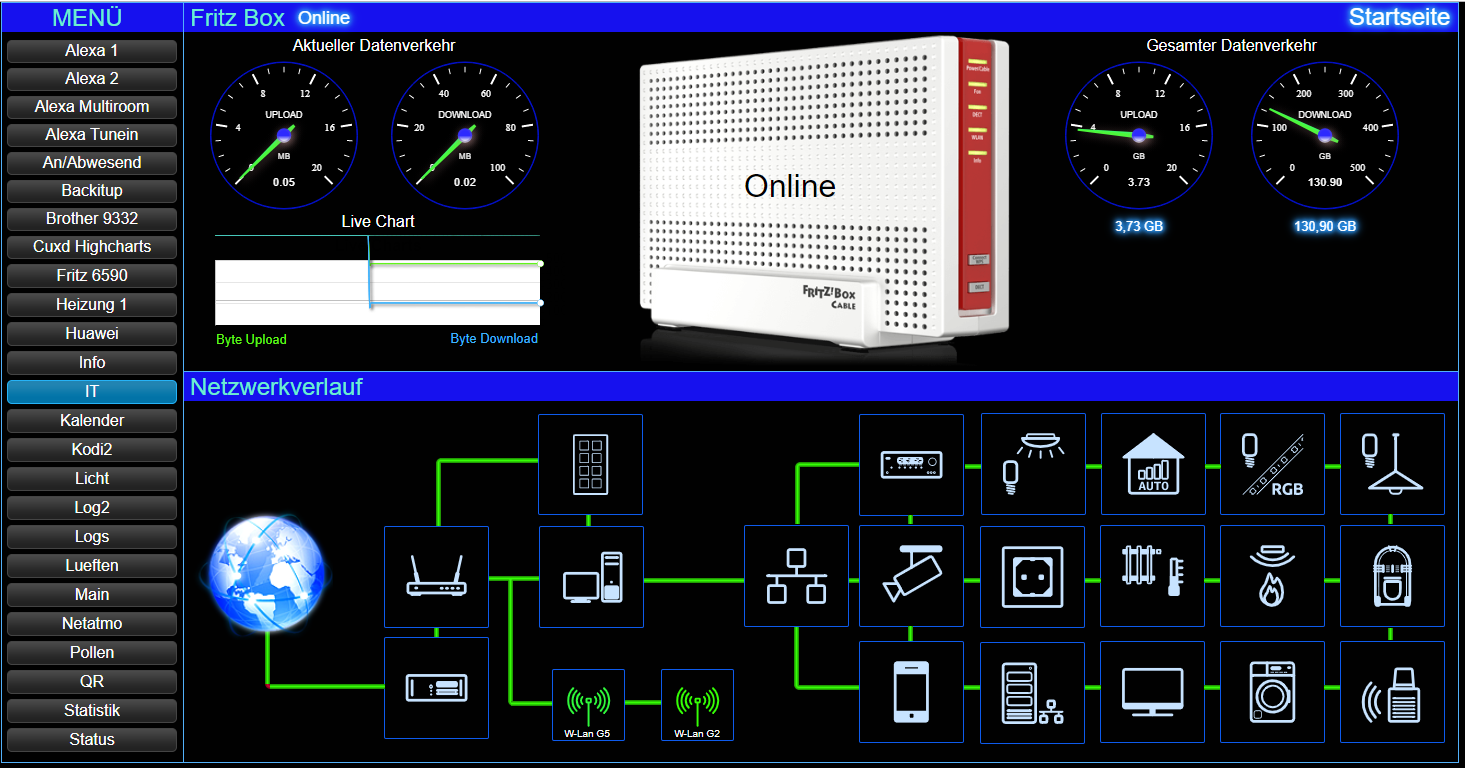The image size is (1465, 768).
Task: Select Huawei menu button
Action: point(92,333)
